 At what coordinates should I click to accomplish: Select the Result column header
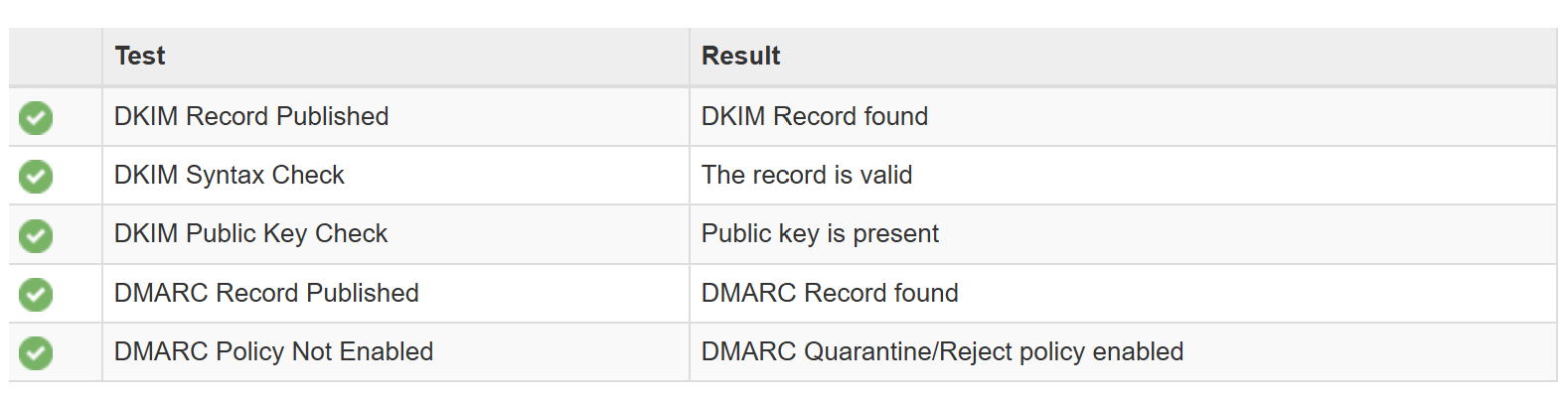741,56
